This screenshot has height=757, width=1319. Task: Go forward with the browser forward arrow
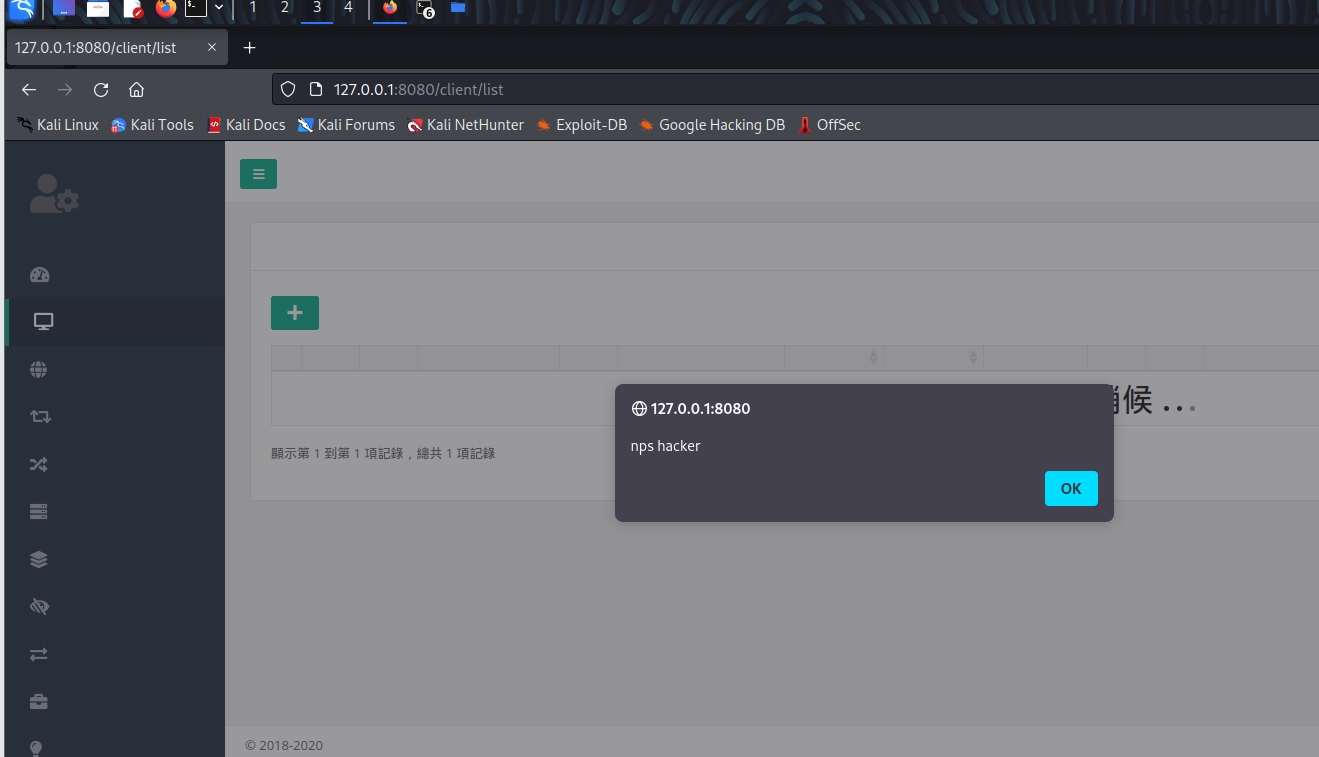click(65, 89)
